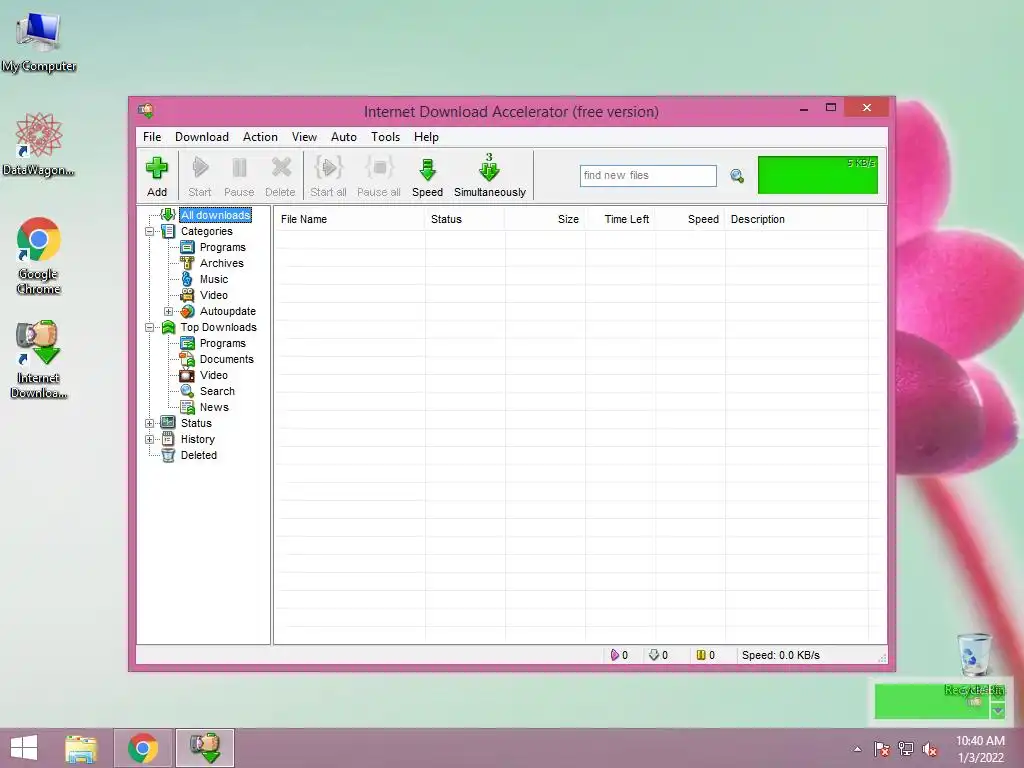Click the active downloads counter in status bar

(x=619, y=655)
